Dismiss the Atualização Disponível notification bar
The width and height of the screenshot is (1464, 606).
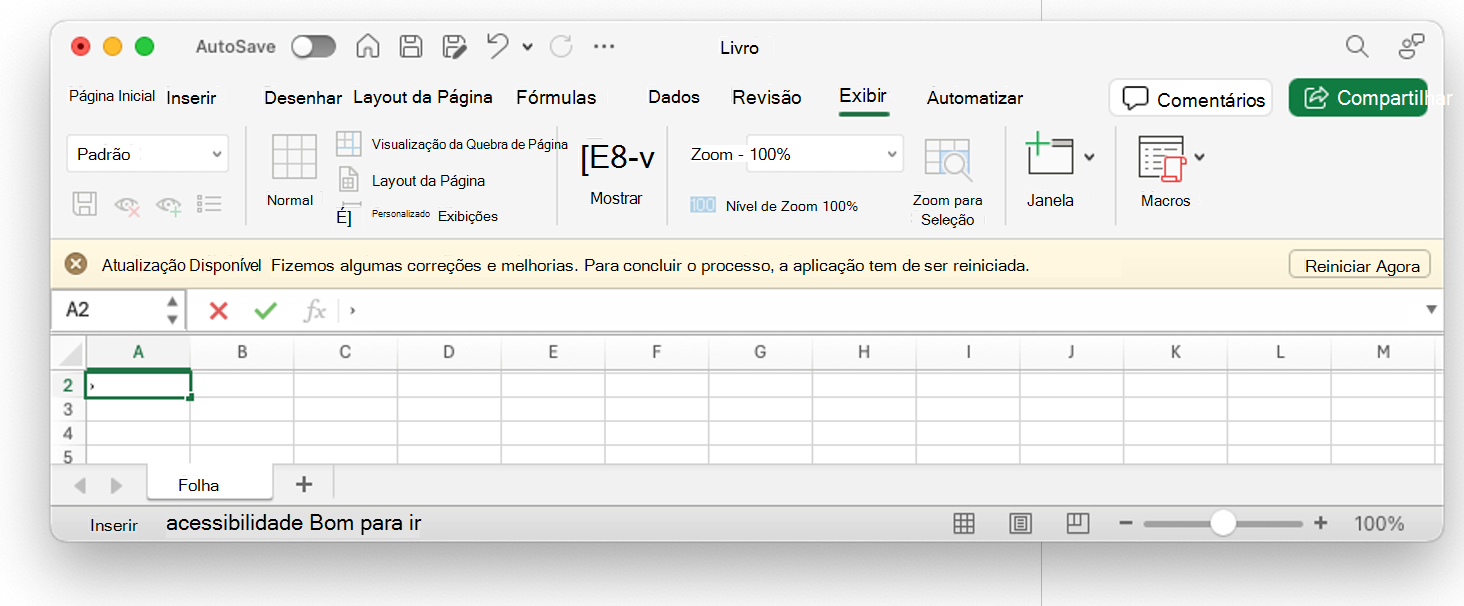coord(76,265)
